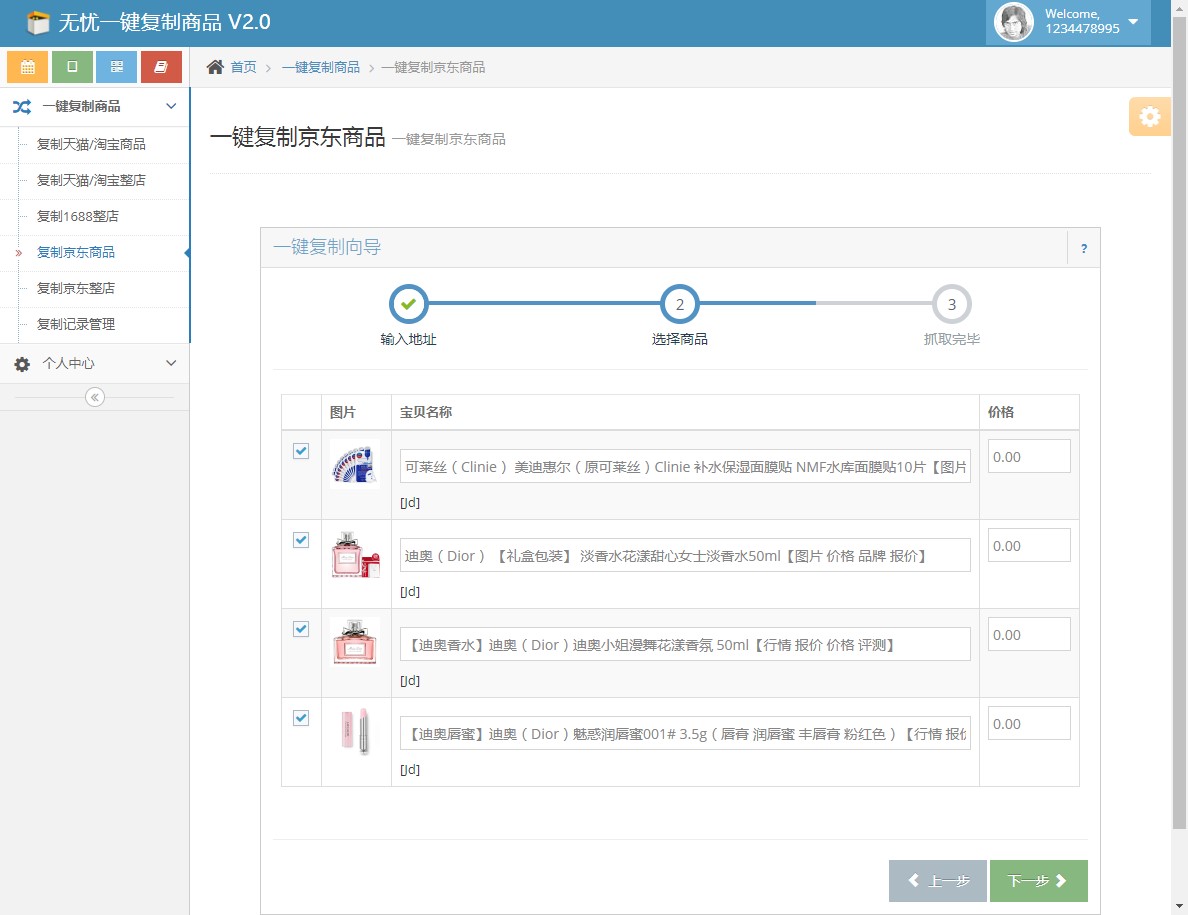The height and width of the screenshot is (915, 1188).
Task: Click the shuffle icon beside 一键复制商品
Action: (22, 107)
